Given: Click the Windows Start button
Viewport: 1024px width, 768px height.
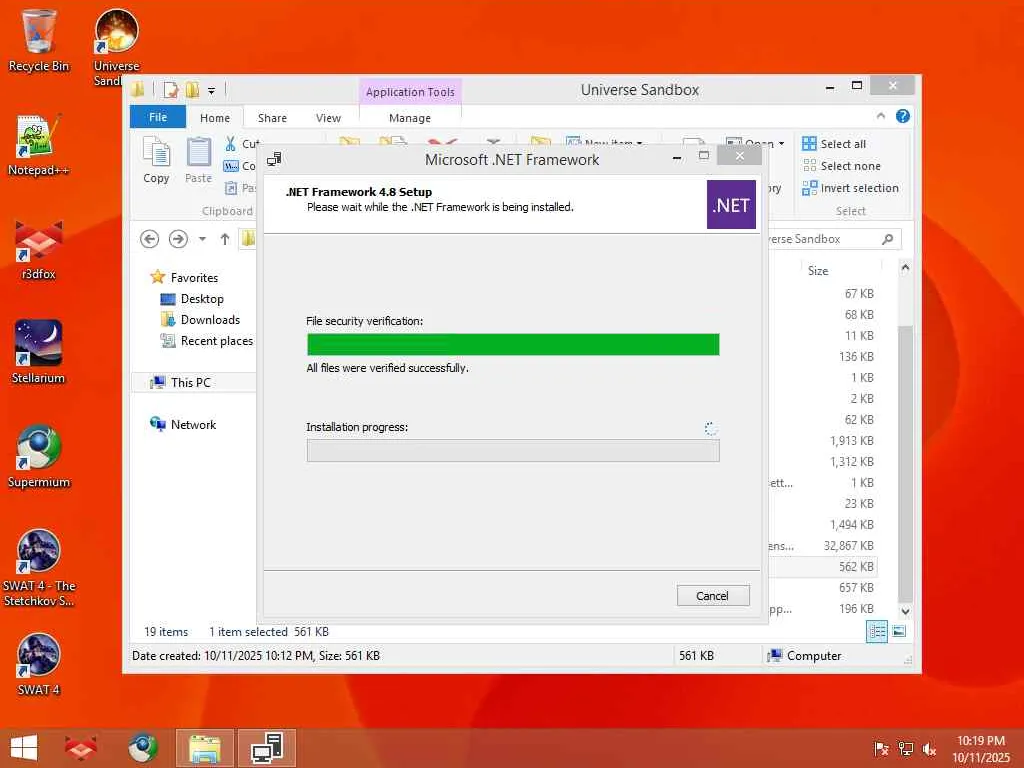Looking at the screenshot, I should (x=24, y=748).
